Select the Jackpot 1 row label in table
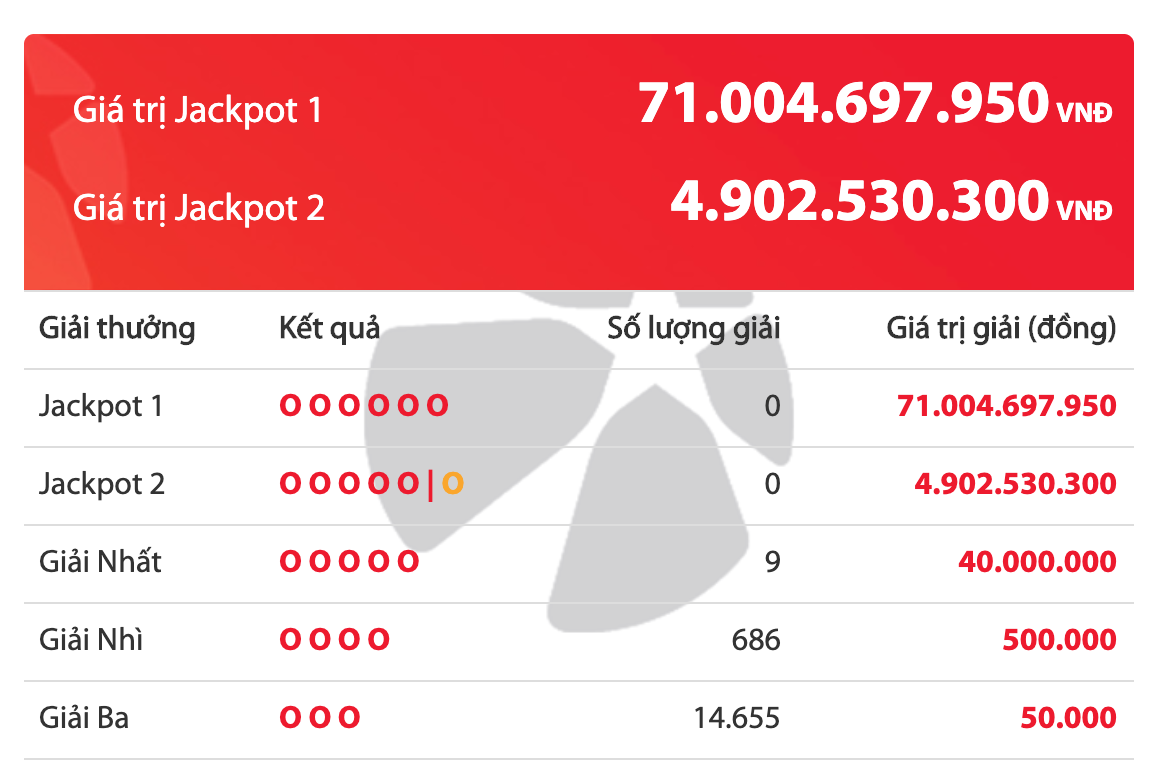Screen dimensions: 1152x784 tap(101, 406)
